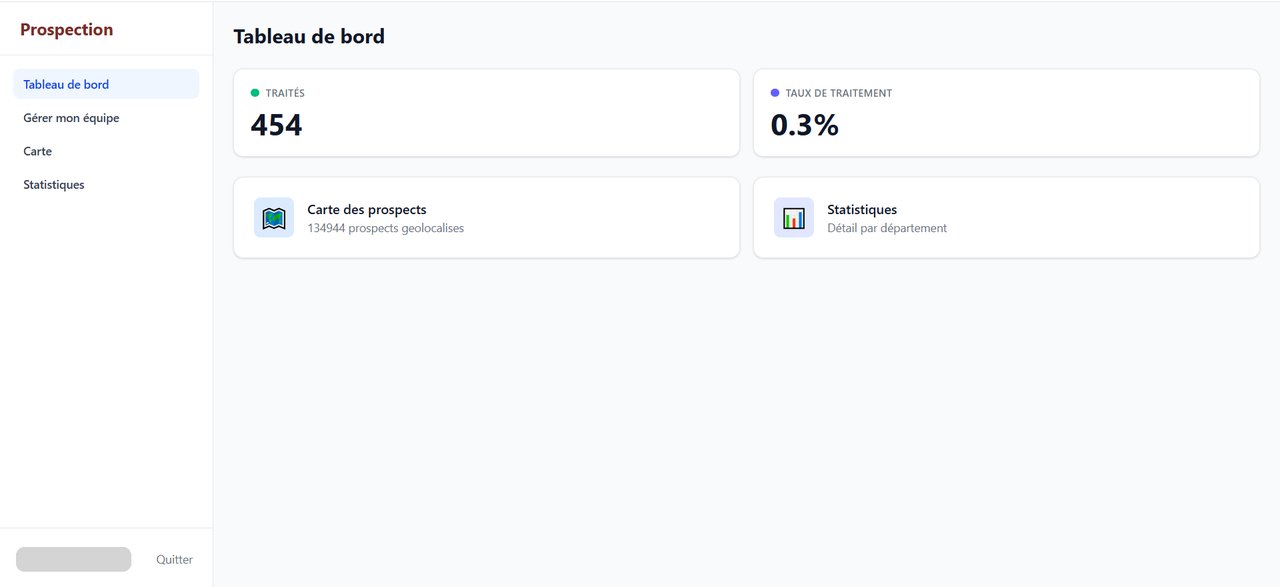Click the 134944 prospects geolocalises text
Image resolution: width=1280 pixels, height=587 pixels.
386,228
